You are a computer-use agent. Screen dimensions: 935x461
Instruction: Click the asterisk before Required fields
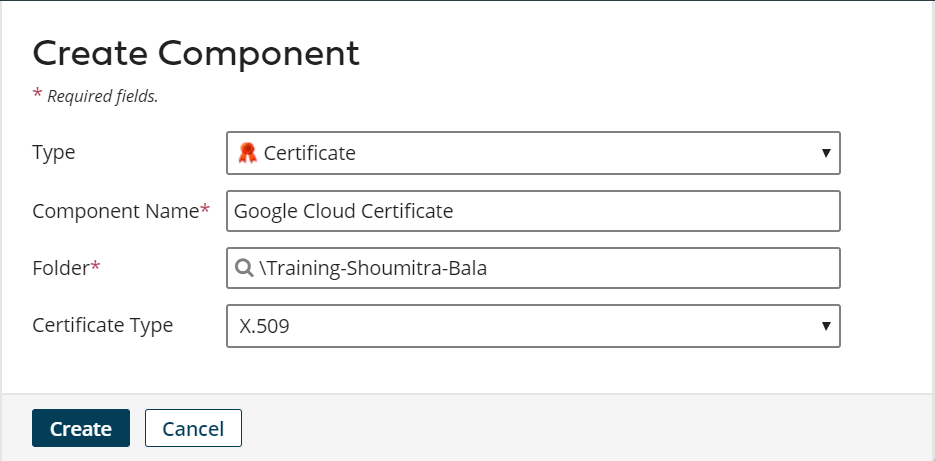click(38, 94)
